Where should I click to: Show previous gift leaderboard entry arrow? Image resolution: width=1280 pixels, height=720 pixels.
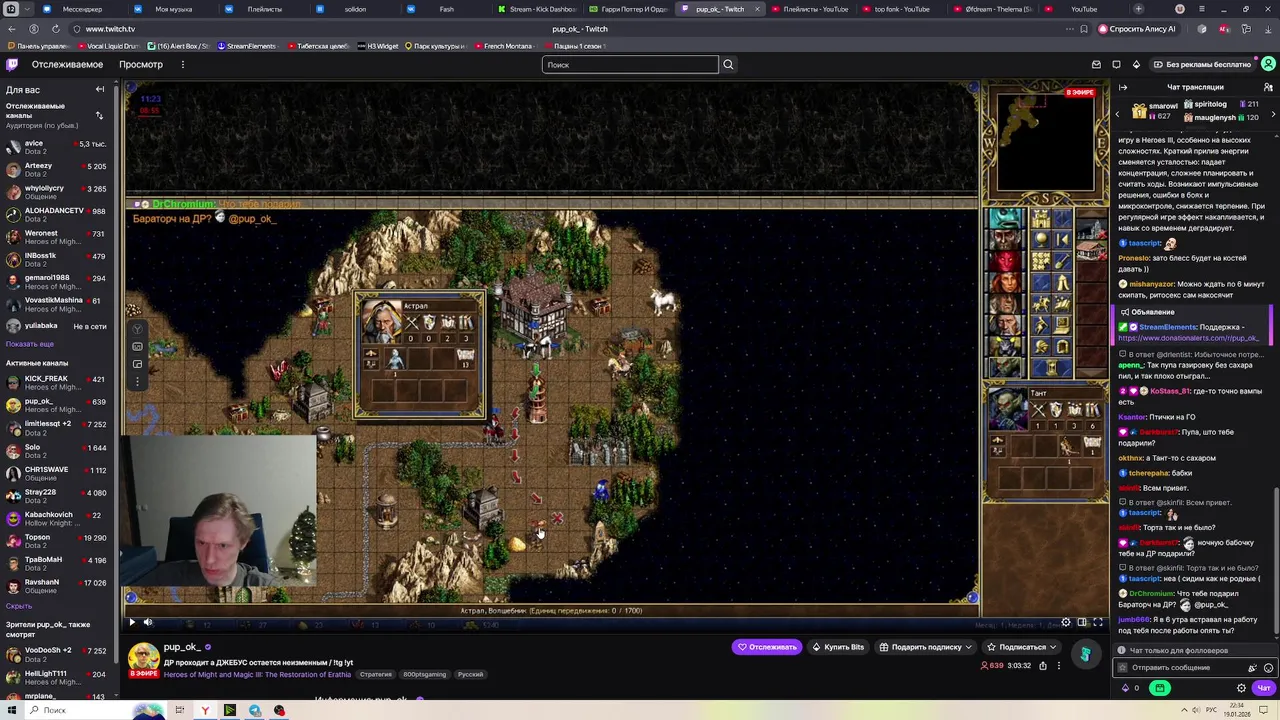[1118, 114]
